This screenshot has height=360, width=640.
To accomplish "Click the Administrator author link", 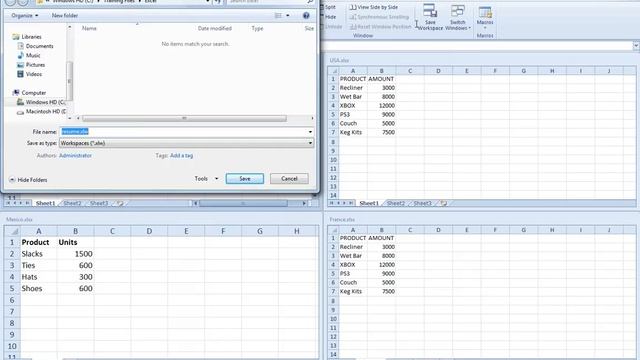I will click(x=76, y=156).
